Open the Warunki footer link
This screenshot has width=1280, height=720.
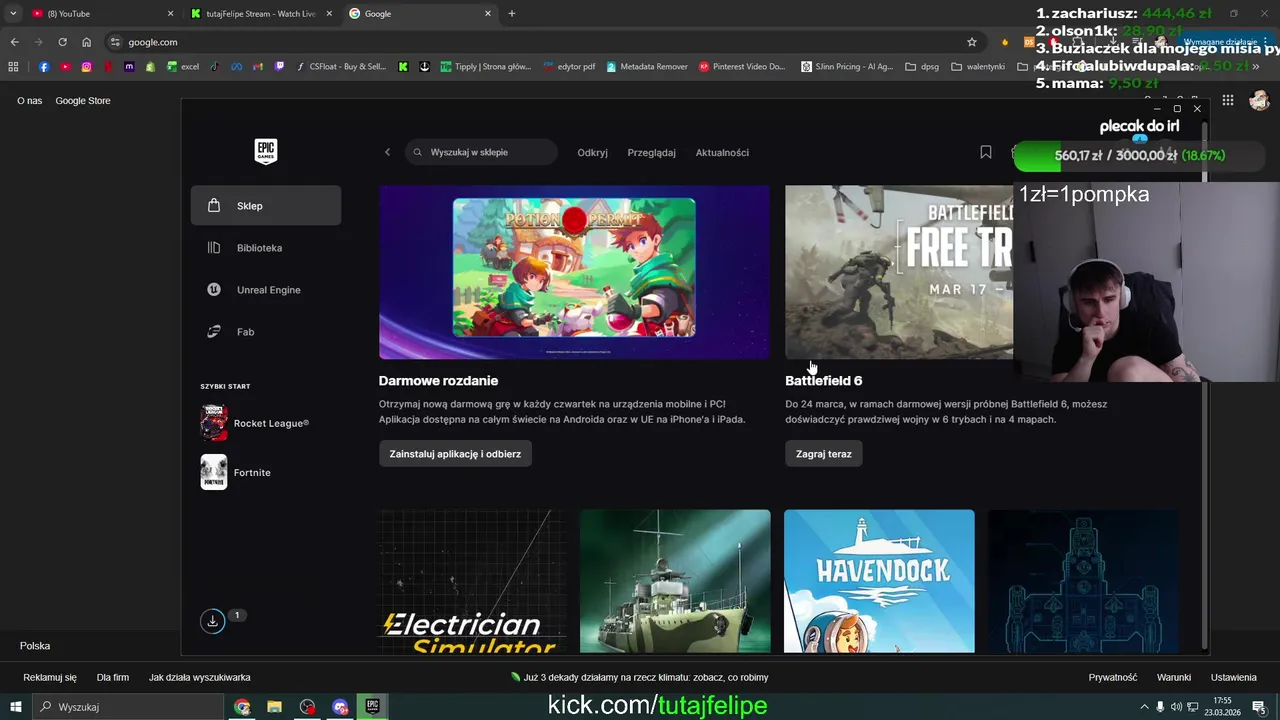coord(1174,677)
